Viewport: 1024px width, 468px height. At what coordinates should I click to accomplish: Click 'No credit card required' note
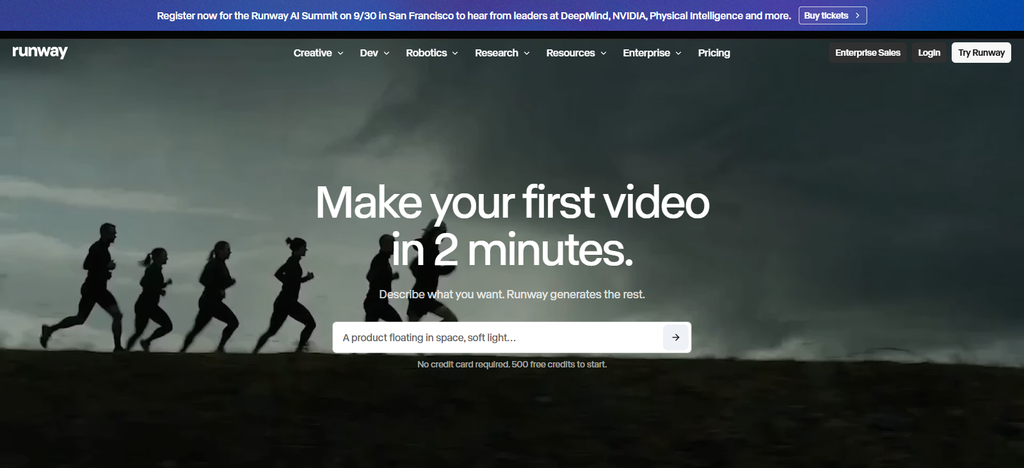click(x=512, y=364)
